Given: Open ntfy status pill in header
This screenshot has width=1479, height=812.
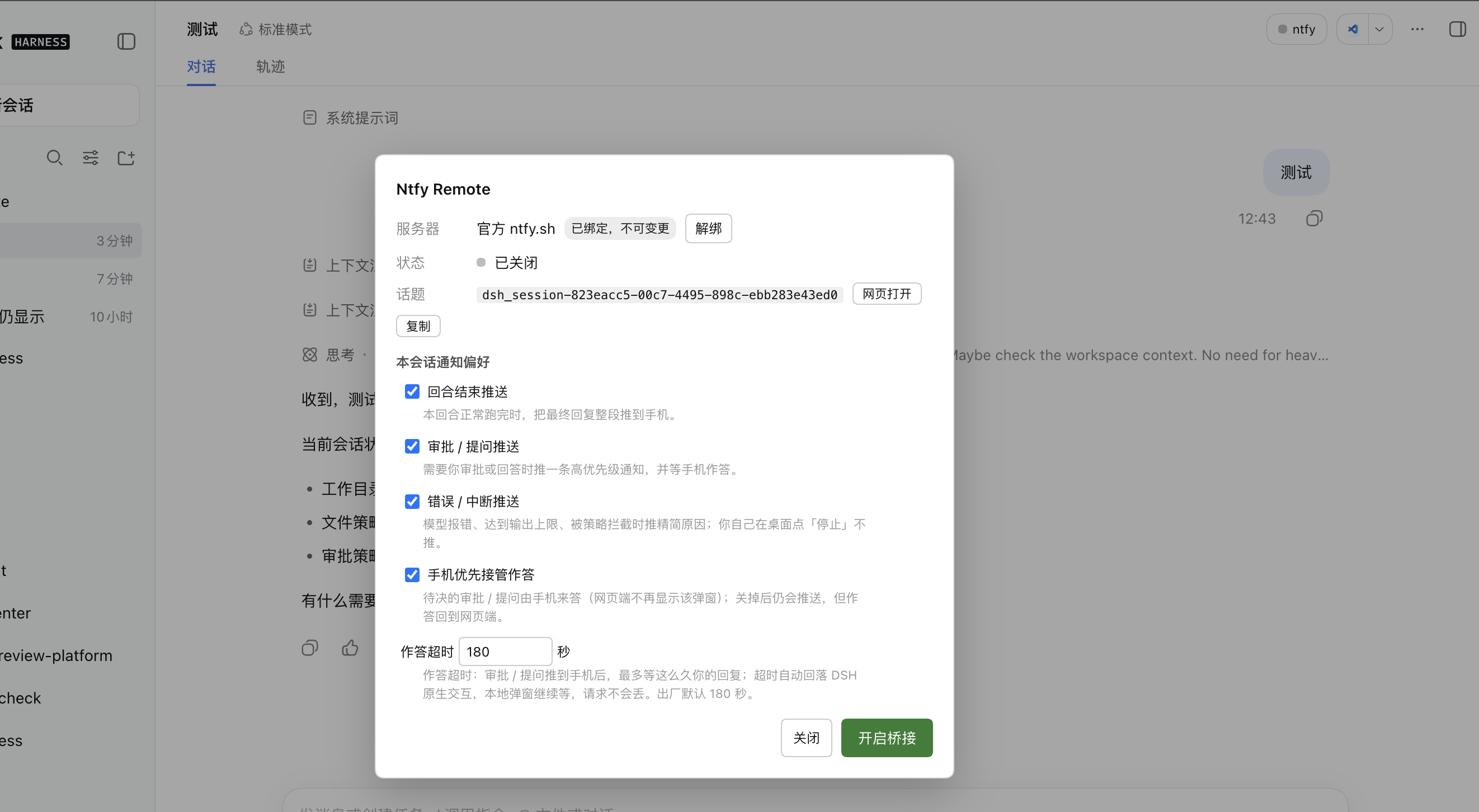Looking at the screenshot, I should pyautogui.click(x=1296, y=29).
